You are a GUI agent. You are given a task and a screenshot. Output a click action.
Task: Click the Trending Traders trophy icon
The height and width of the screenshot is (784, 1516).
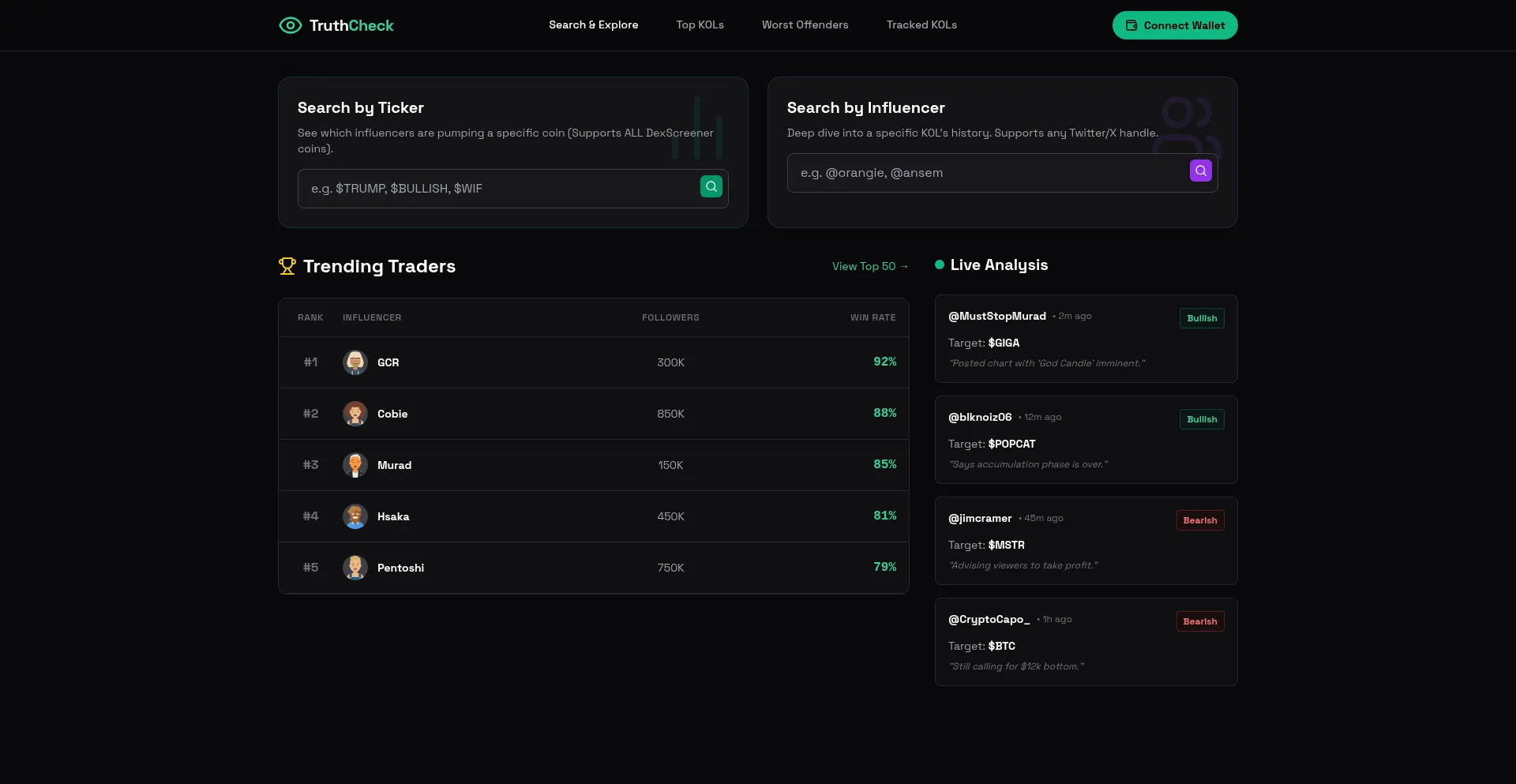287,266
